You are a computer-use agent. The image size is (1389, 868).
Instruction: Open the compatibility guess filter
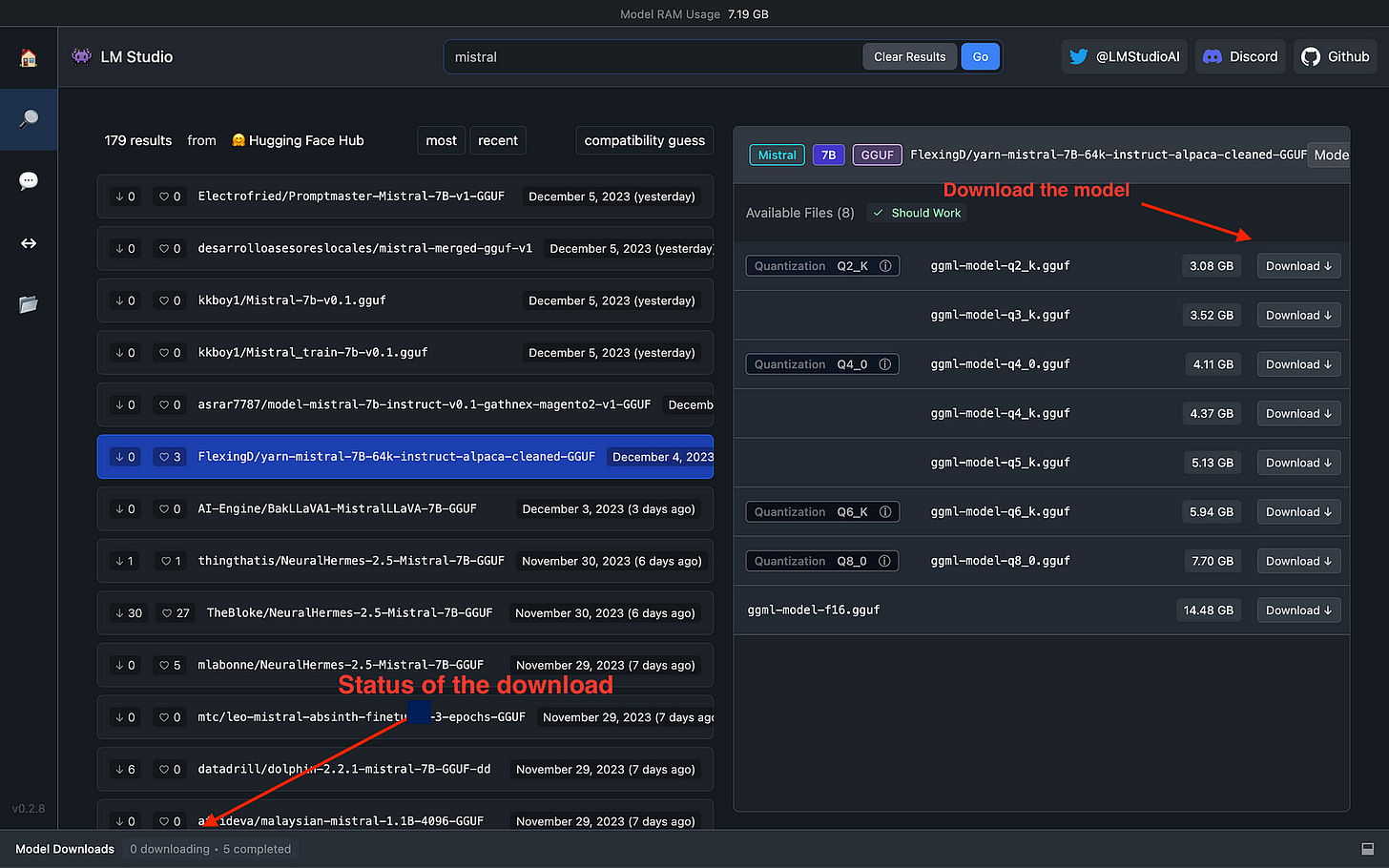tap(645, 140)
